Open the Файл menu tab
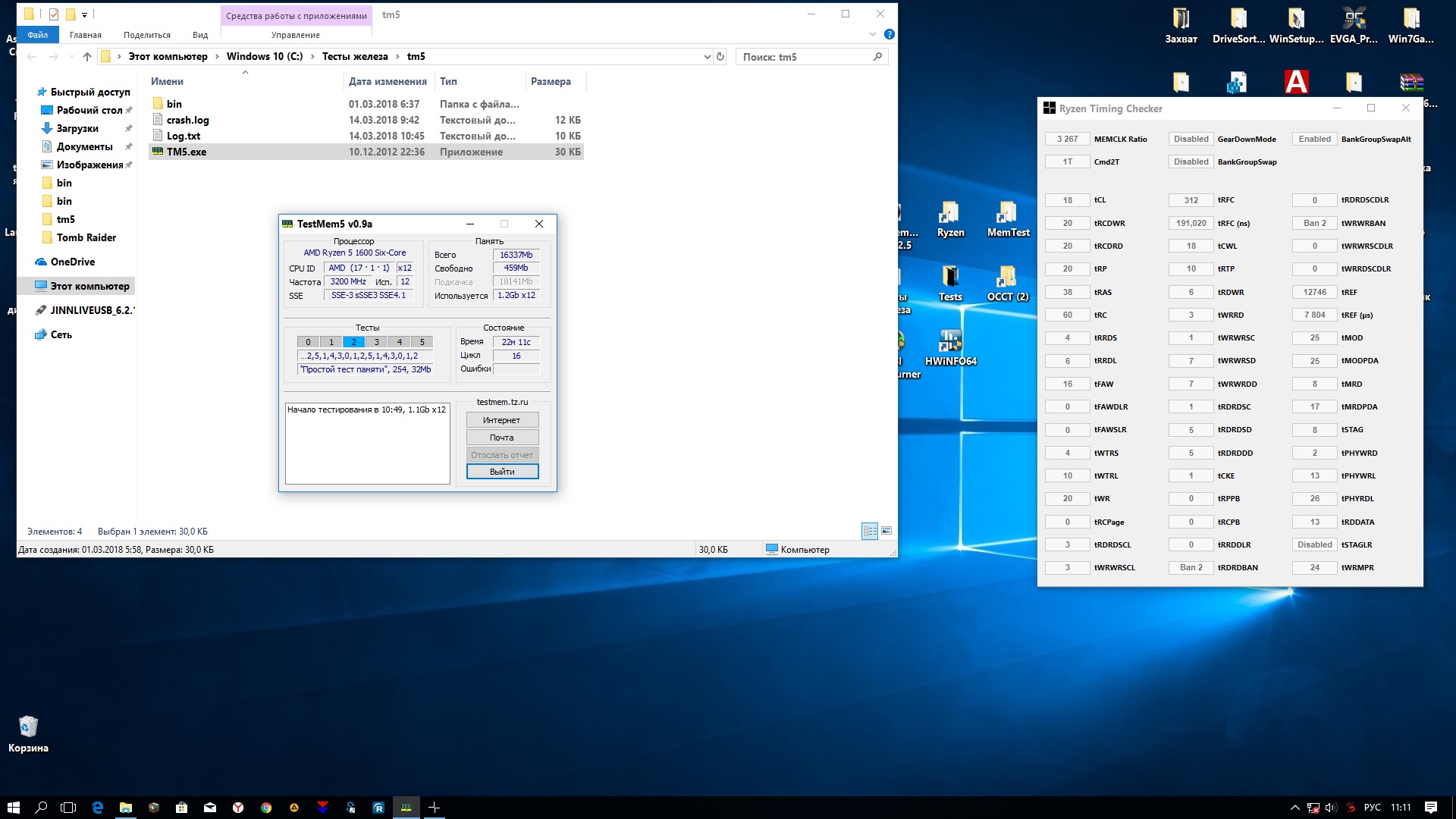 [38, 35]
